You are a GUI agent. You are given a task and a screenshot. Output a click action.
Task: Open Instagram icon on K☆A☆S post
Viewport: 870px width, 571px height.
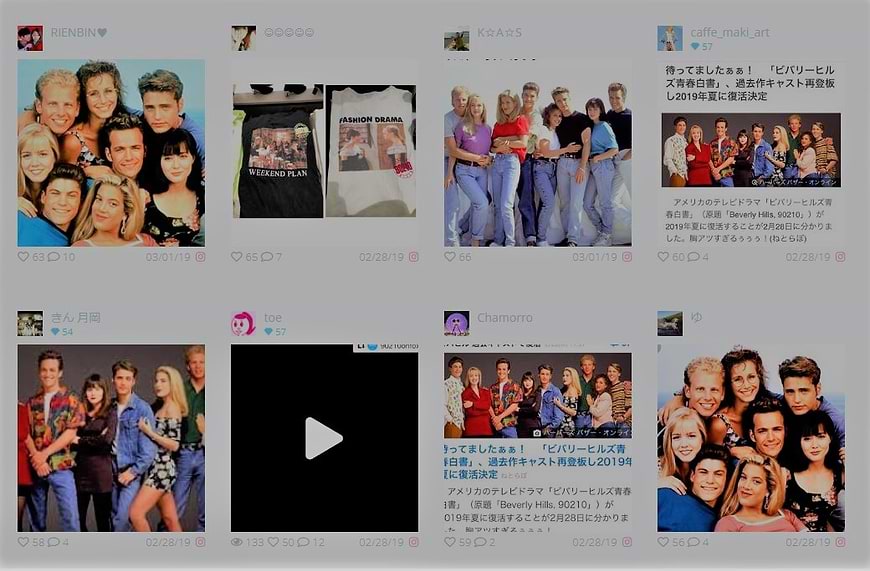(627, 257)
